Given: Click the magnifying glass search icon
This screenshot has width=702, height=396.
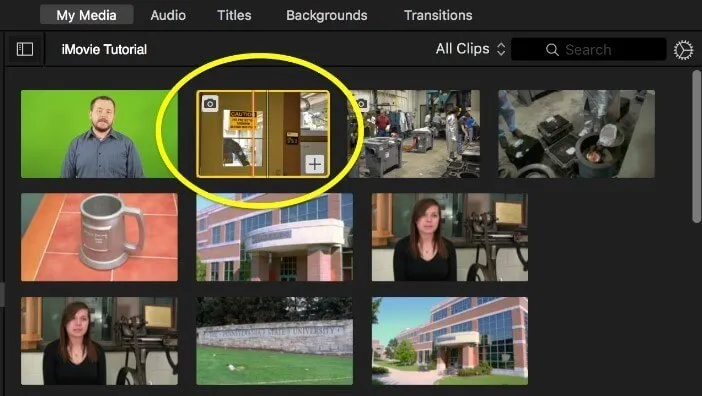Looking at the screenshot, I should [x=552, y=50].
